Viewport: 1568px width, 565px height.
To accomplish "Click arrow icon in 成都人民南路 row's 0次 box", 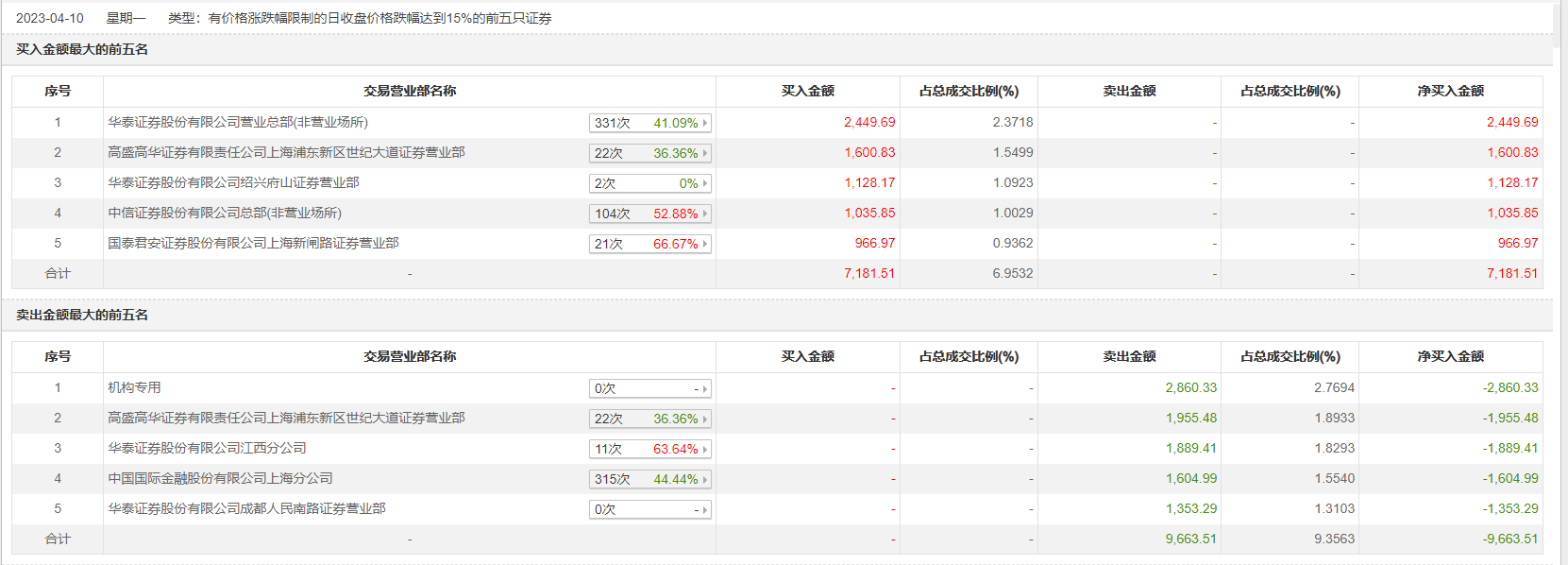I will coord(705,510).
